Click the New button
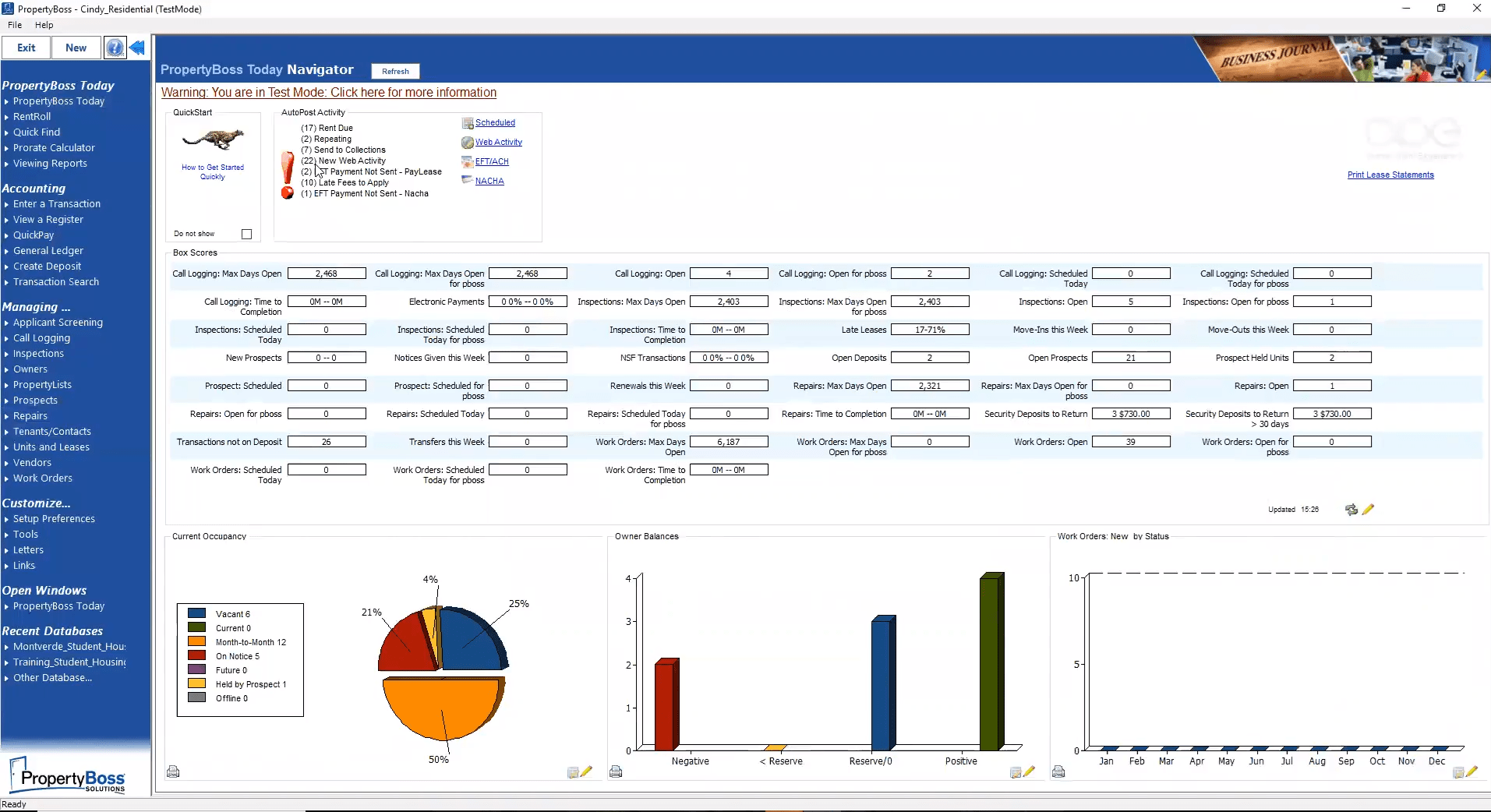 point(76,48)
